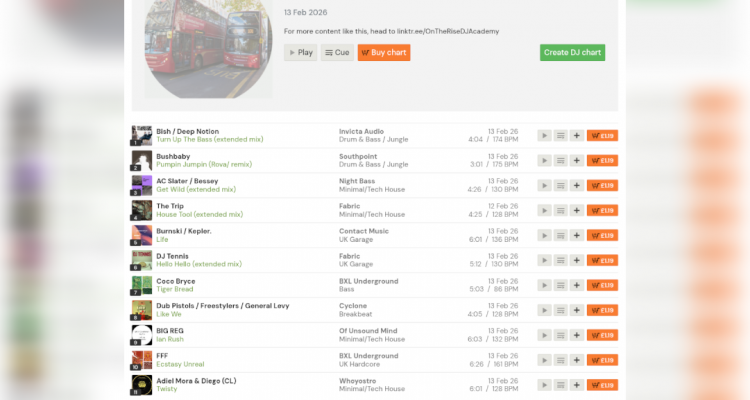The height and width of the screenshot is (400, 750).
Task: Click the plus icon on the Twisty row
Action: [x=576, y=385]
